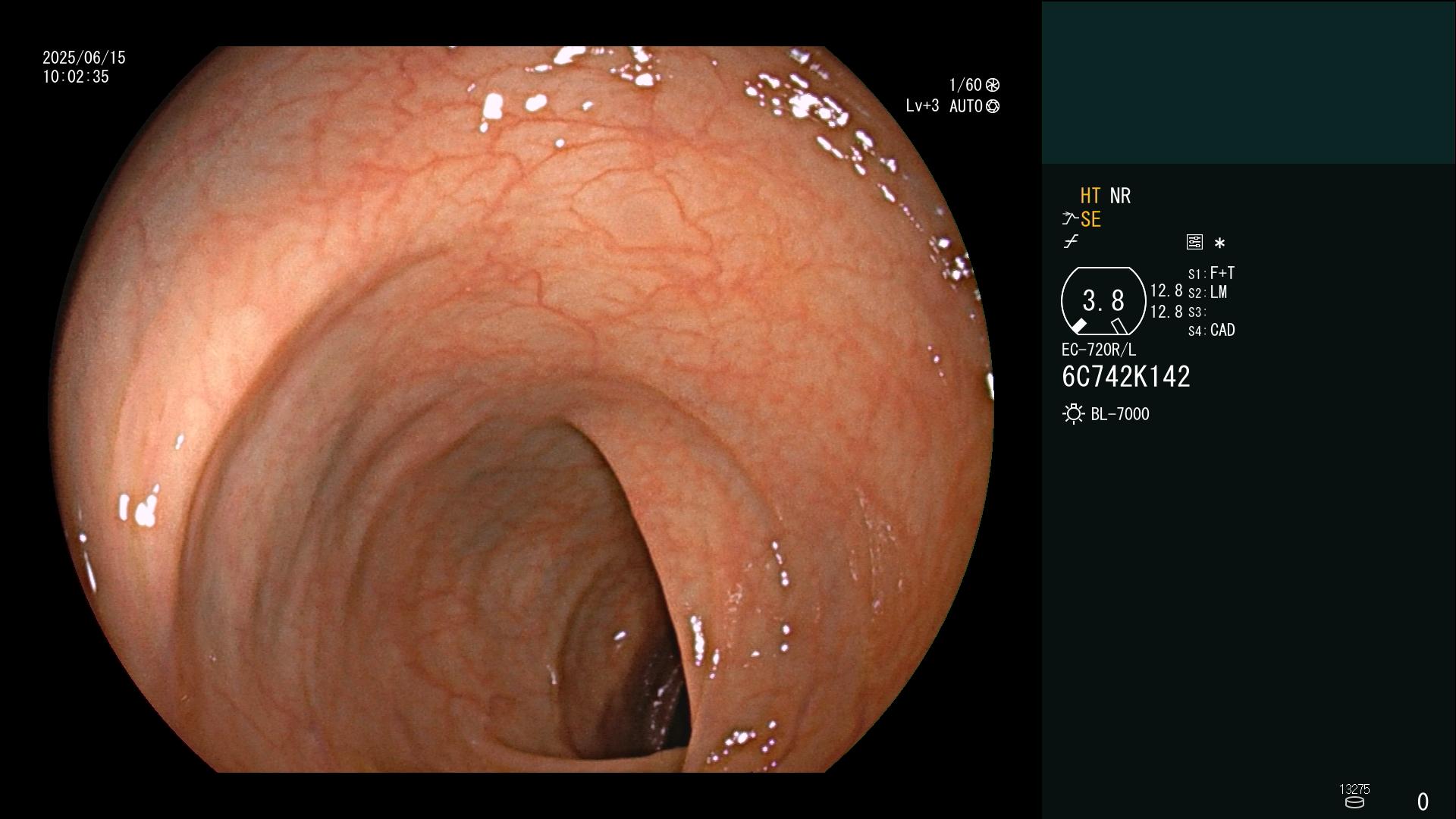Click the Lv+3 brightness level text

pyautogui.click(x=922, y=106)
